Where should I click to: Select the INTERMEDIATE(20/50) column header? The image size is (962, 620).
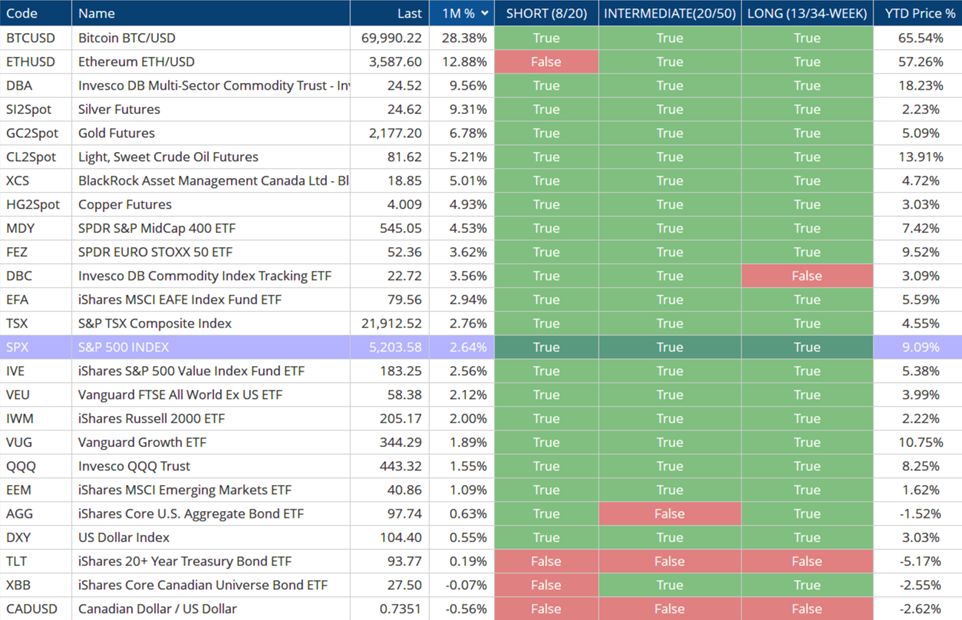[x=670, y=13]
